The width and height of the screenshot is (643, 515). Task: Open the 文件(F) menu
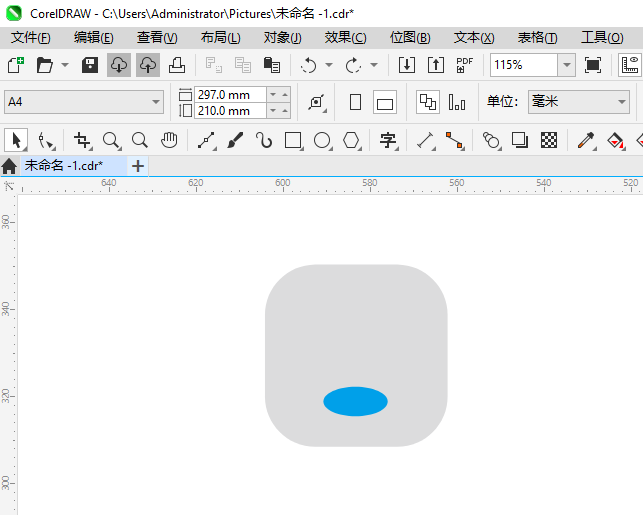coord(30,38)
